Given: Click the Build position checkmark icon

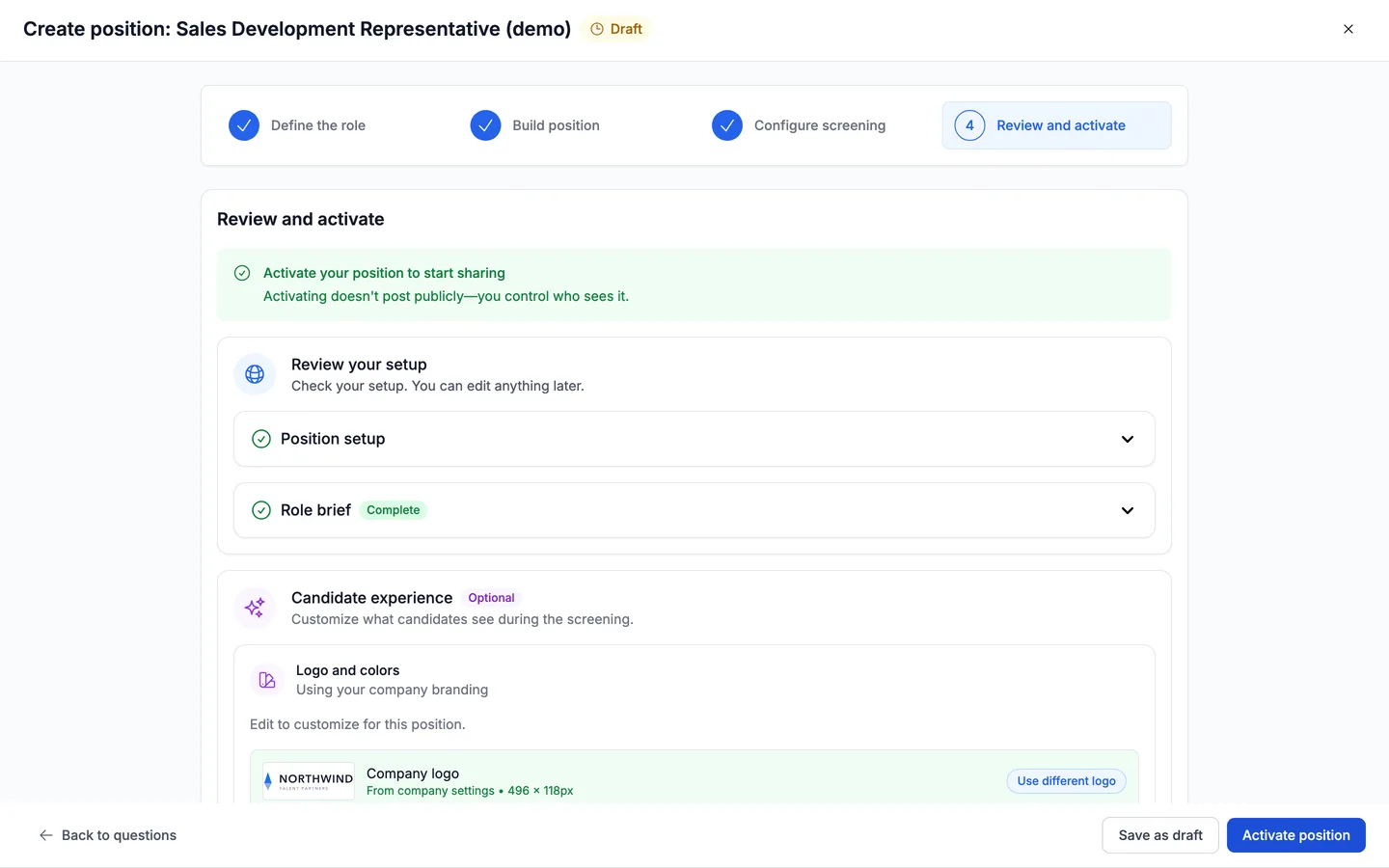Looking at the screenshot, I should (x=485, y=125).
